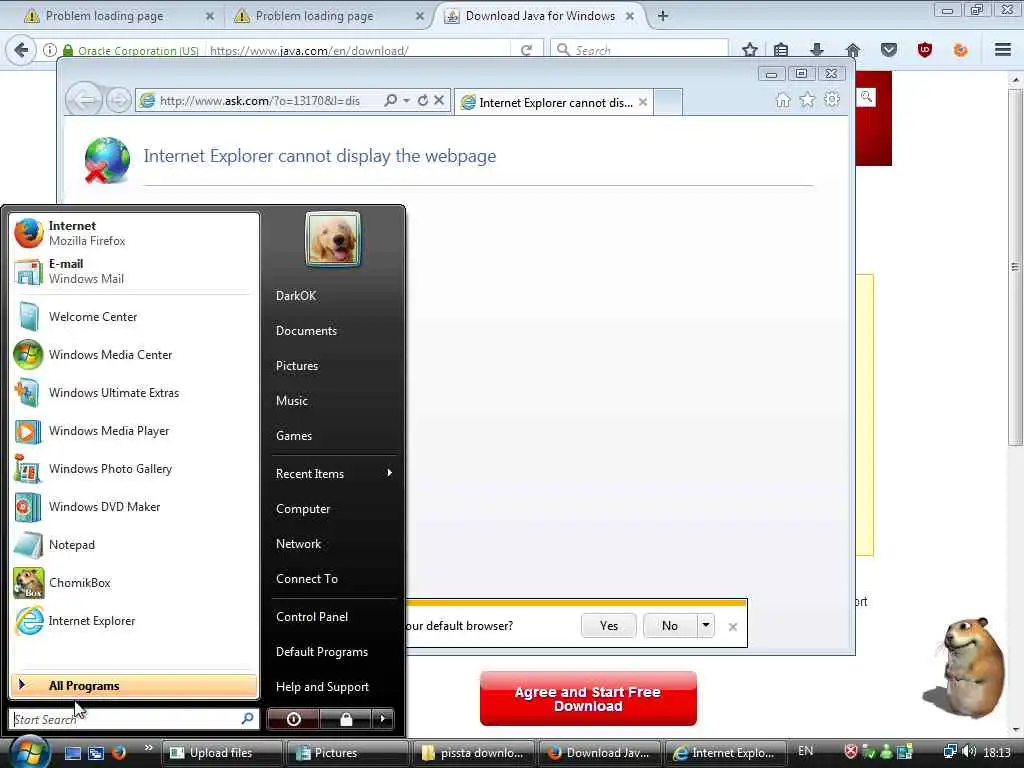1024x768 pixels.
Task: Open Firefox downloads arrow icon
Action: pos(817,50)
